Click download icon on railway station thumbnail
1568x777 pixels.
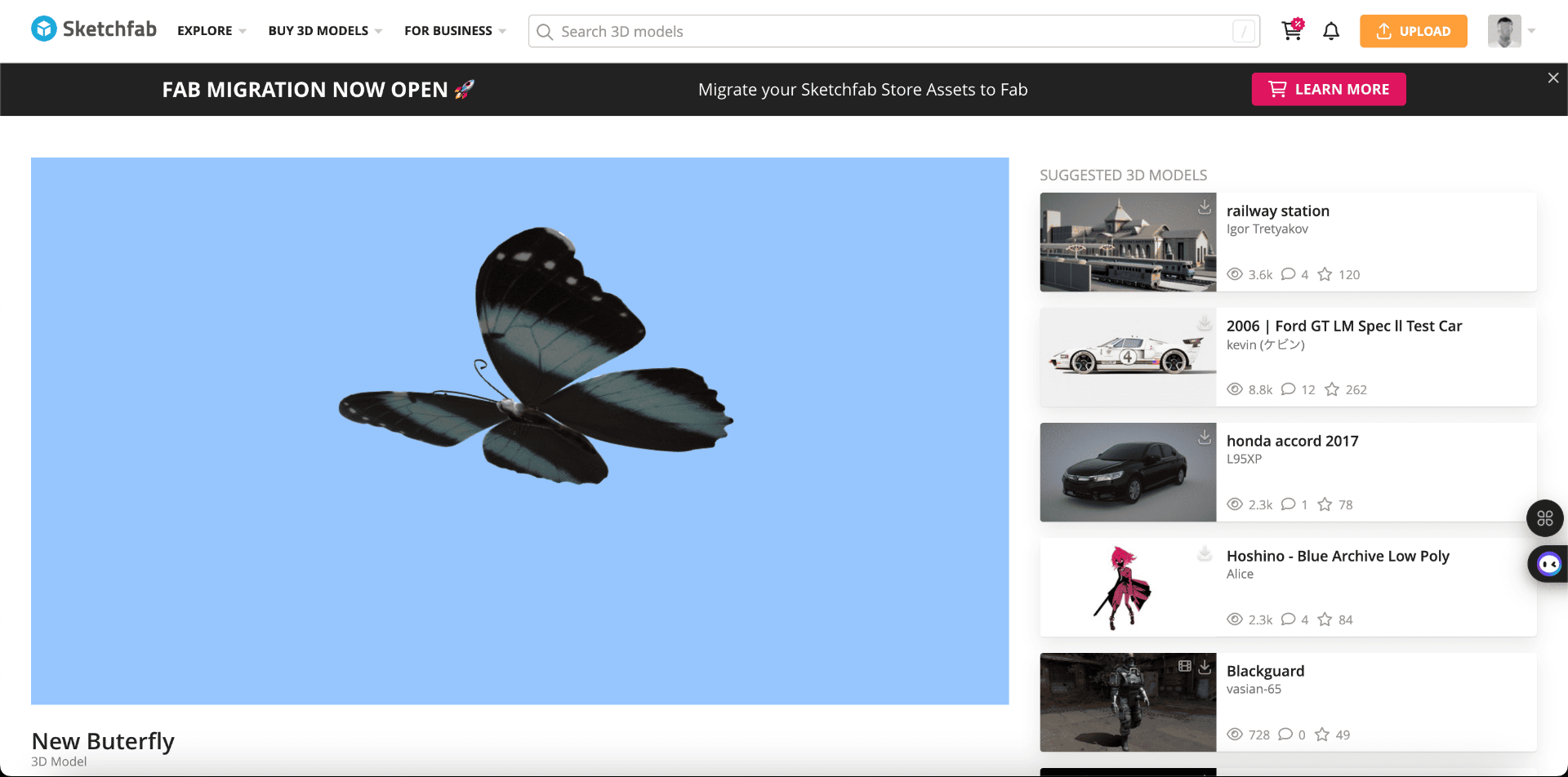click(x=1205, y=207)
